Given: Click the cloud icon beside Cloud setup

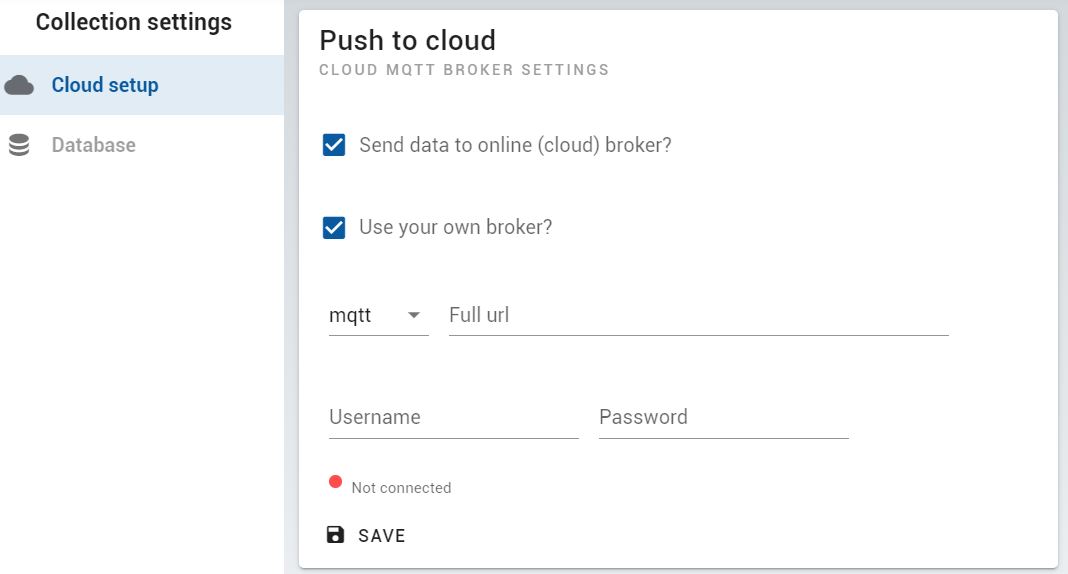Looking at the screenshot, I should point(19,85).
